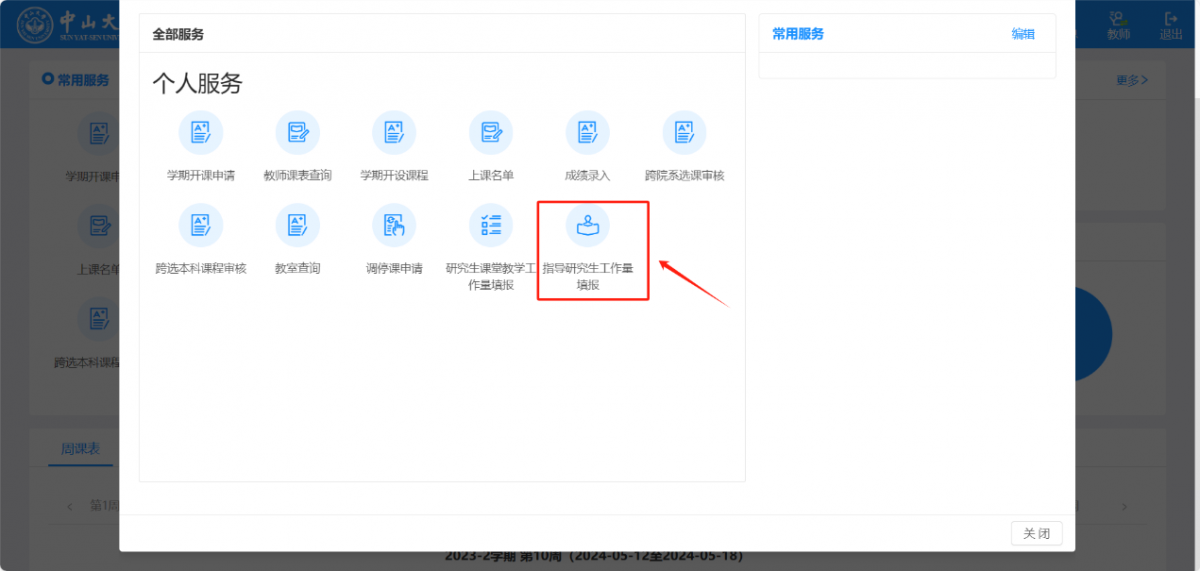
Task: Click the 教师 role icon
Action: tap(1118, 25)
